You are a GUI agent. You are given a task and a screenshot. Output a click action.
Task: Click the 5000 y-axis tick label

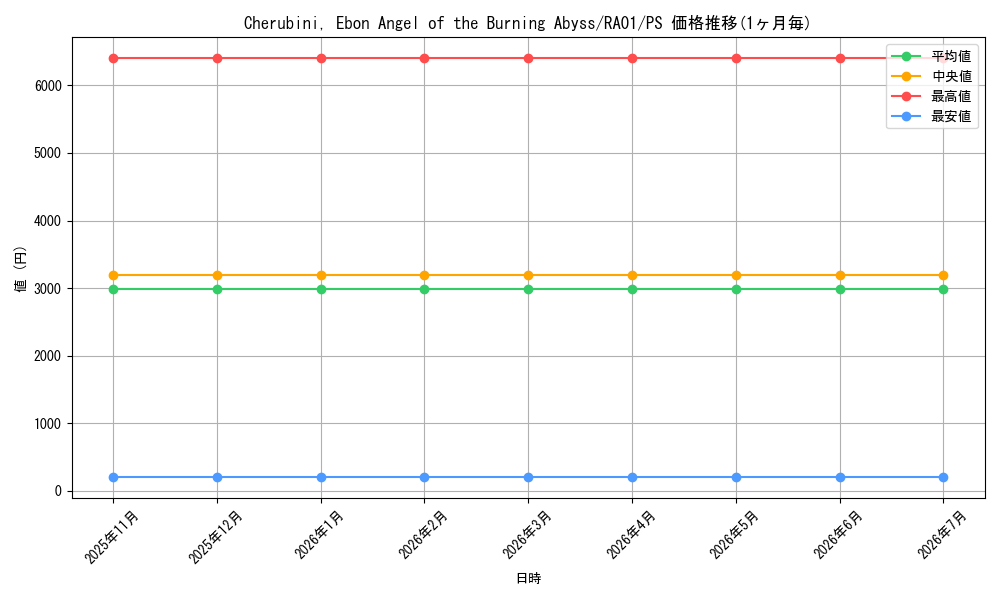[x=48, y=154]
